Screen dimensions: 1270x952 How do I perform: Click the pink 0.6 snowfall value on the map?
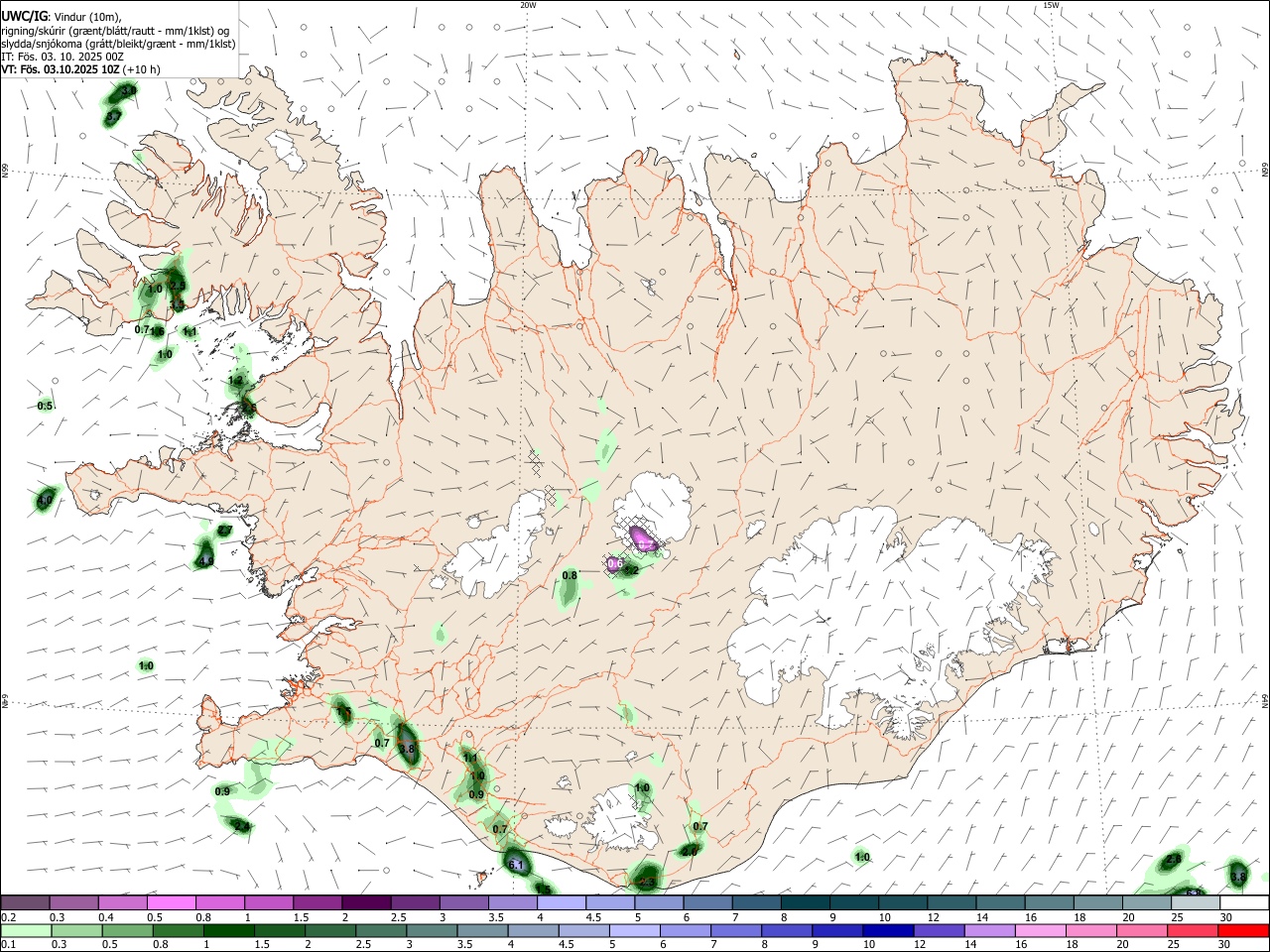pyautogui.click(x=614, y=564)
